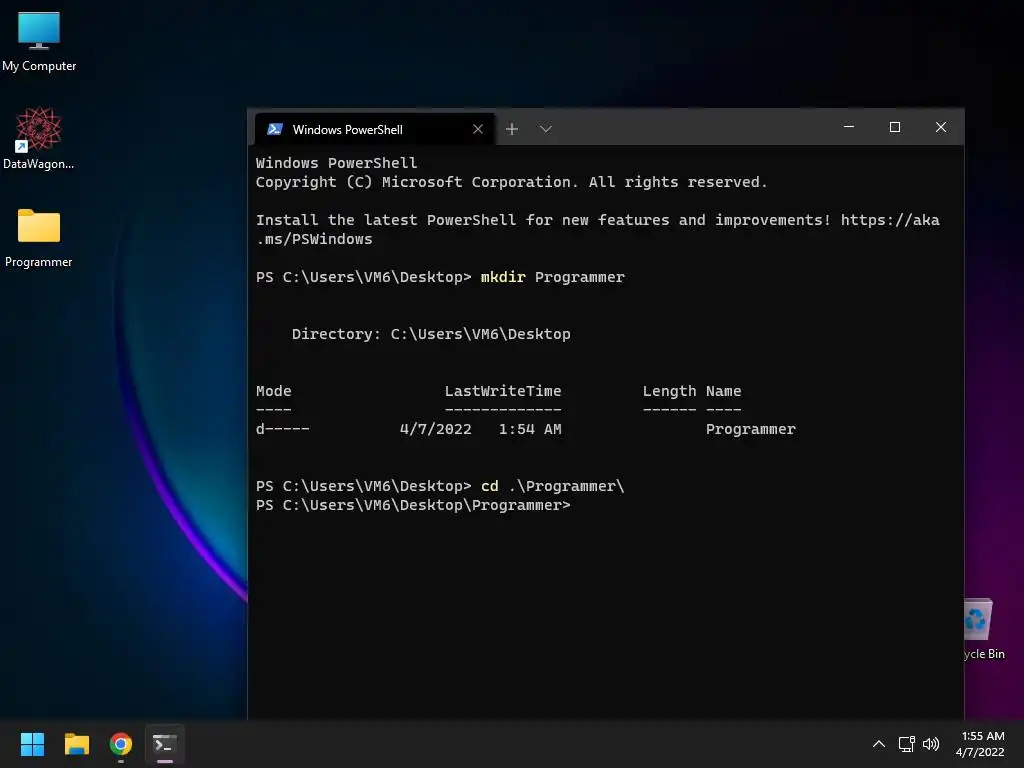Click the 'cd .\Programmer\' command text
Screen dimensions: 1024x768
(552, 486)
